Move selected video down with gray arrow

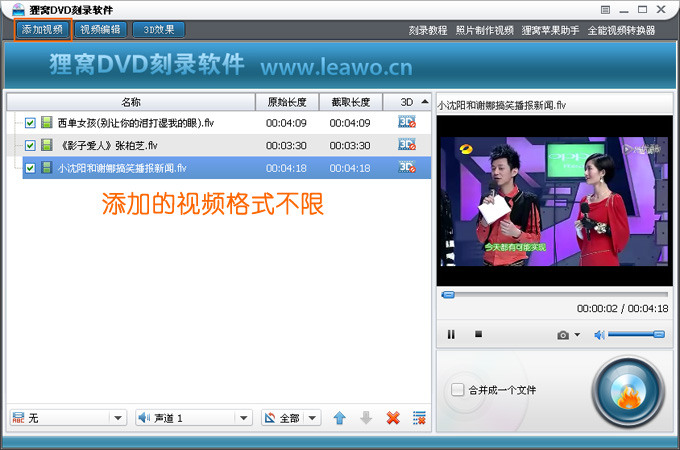(x=366, y=418)
